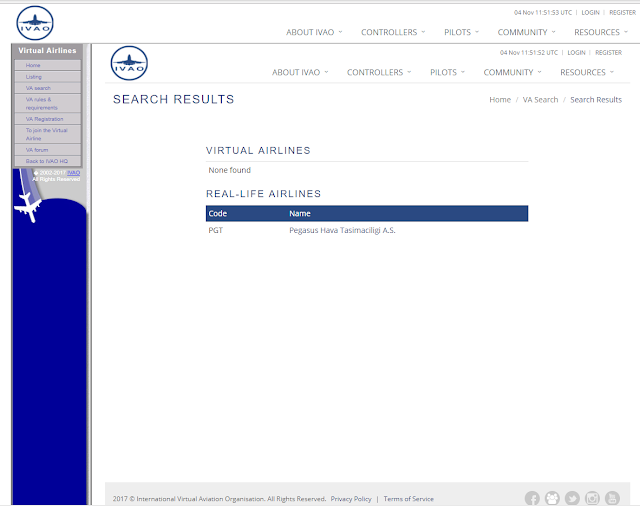Expand the inner PILOTS dropdown
The height and width of the screenshot is (518, 640).
[447, 72]
